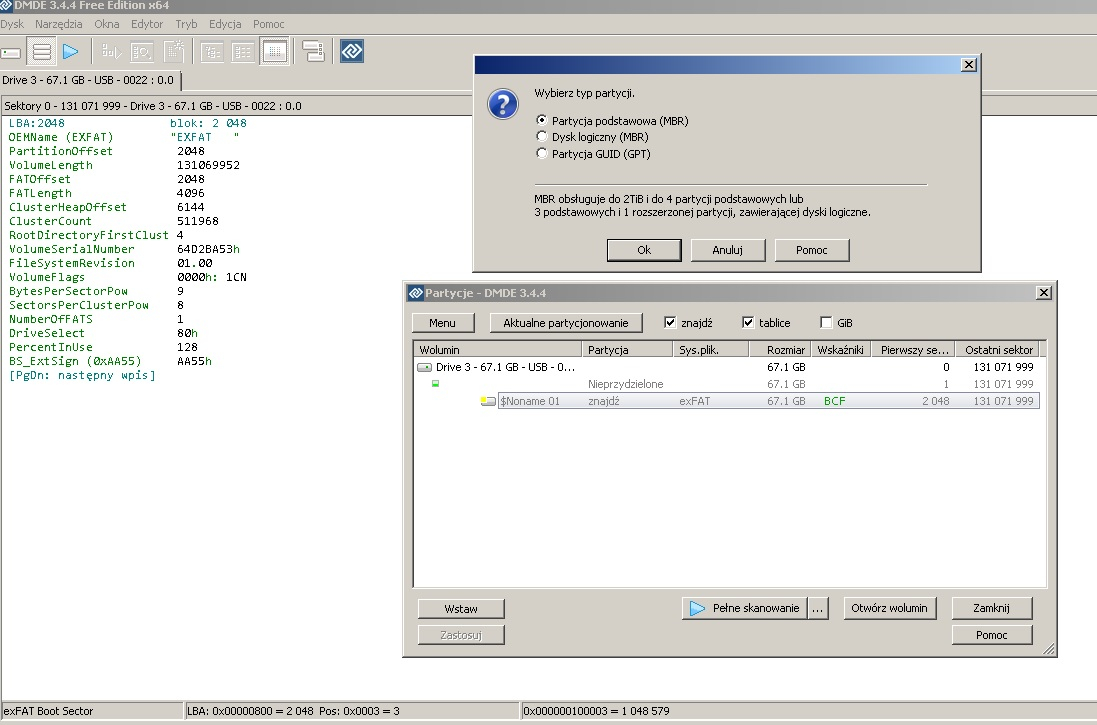Open the Edycja menu
The height and width of the screenshot is (725, 1097).
click(225, 24)
